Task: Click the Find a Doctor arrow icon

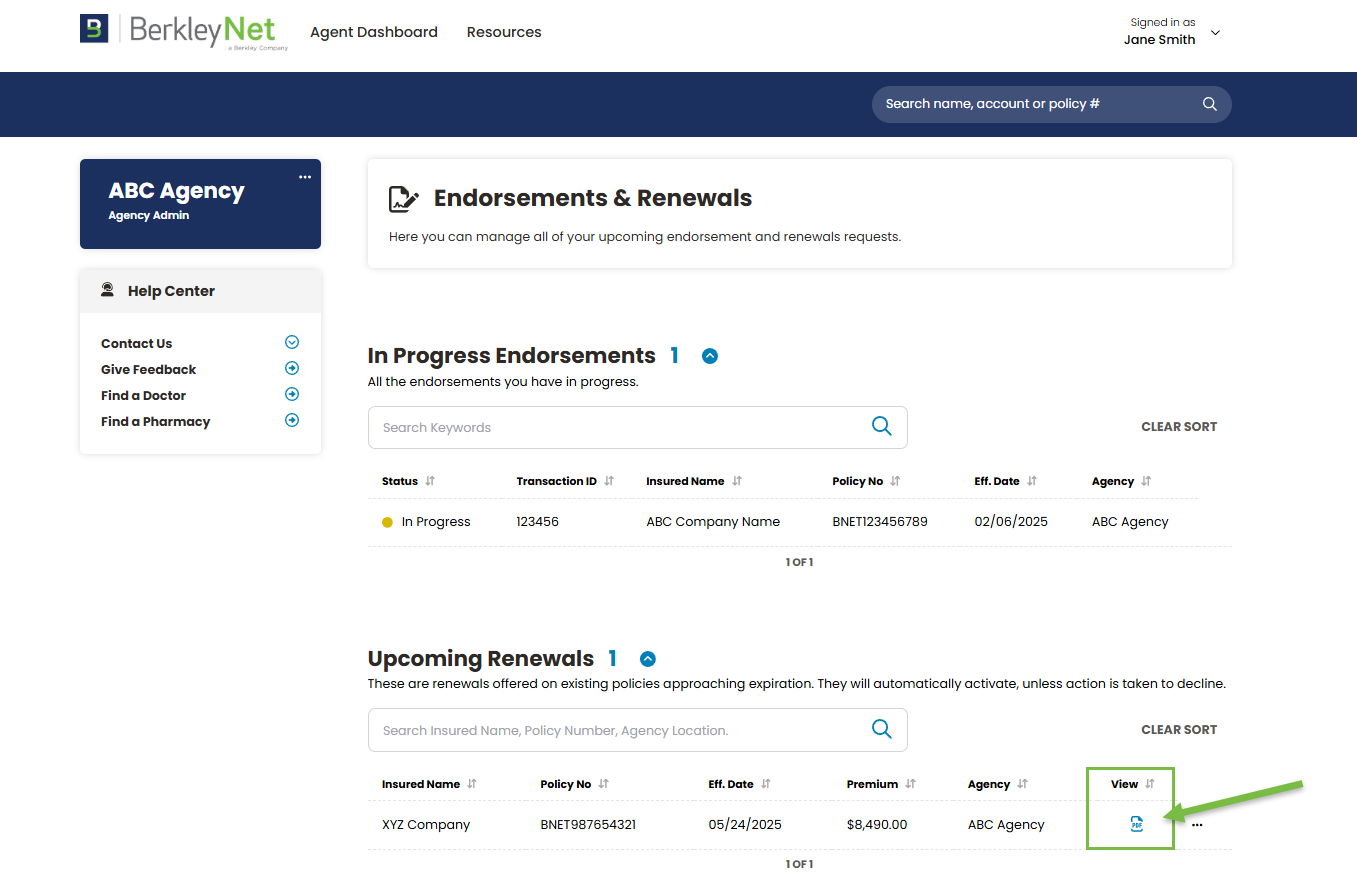Action: point(292,394)
